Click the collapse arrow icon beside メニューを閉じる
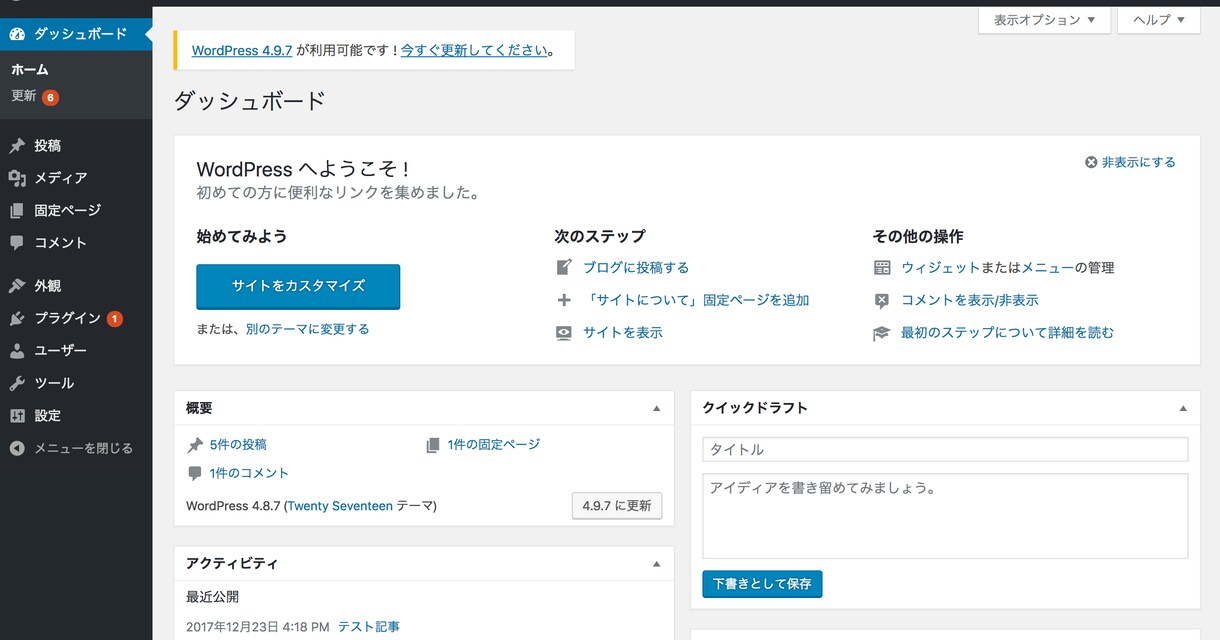1220x640 pixels. click(17, 448)
